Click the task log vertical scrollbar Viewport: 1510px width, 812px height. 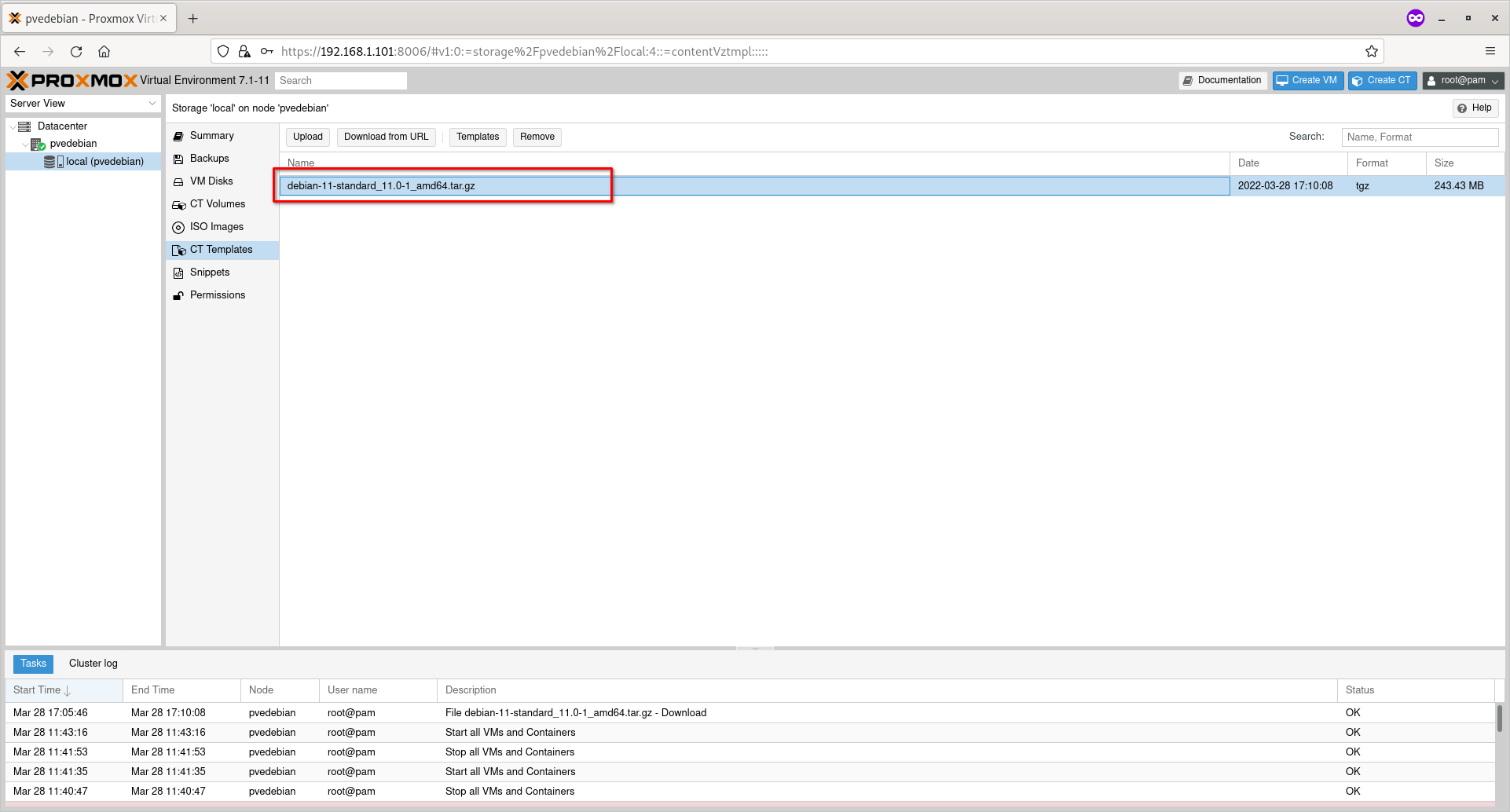[1499, 719]
